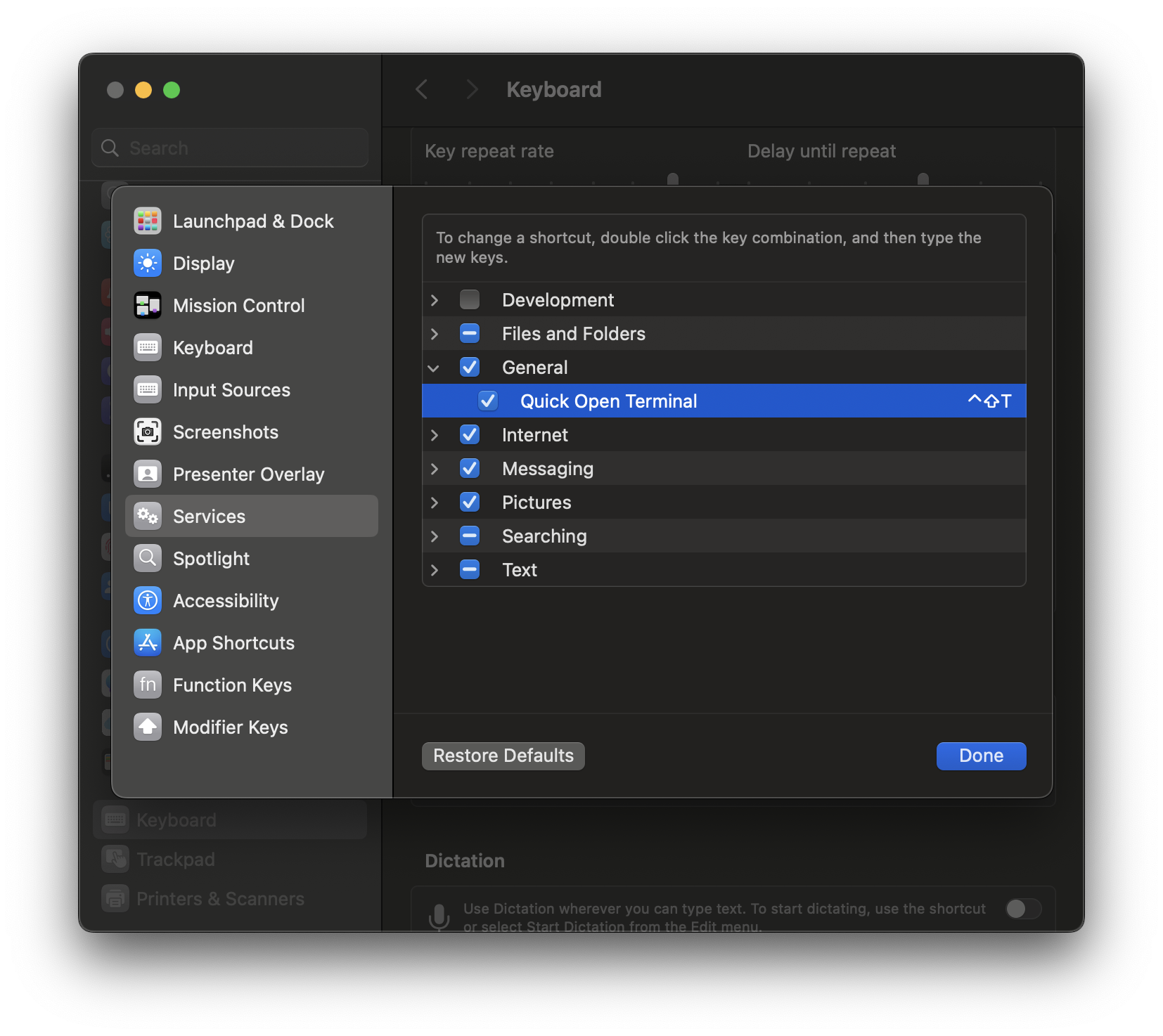
Task: Uncheck the Internet checkbox
Action: (470, 435)
